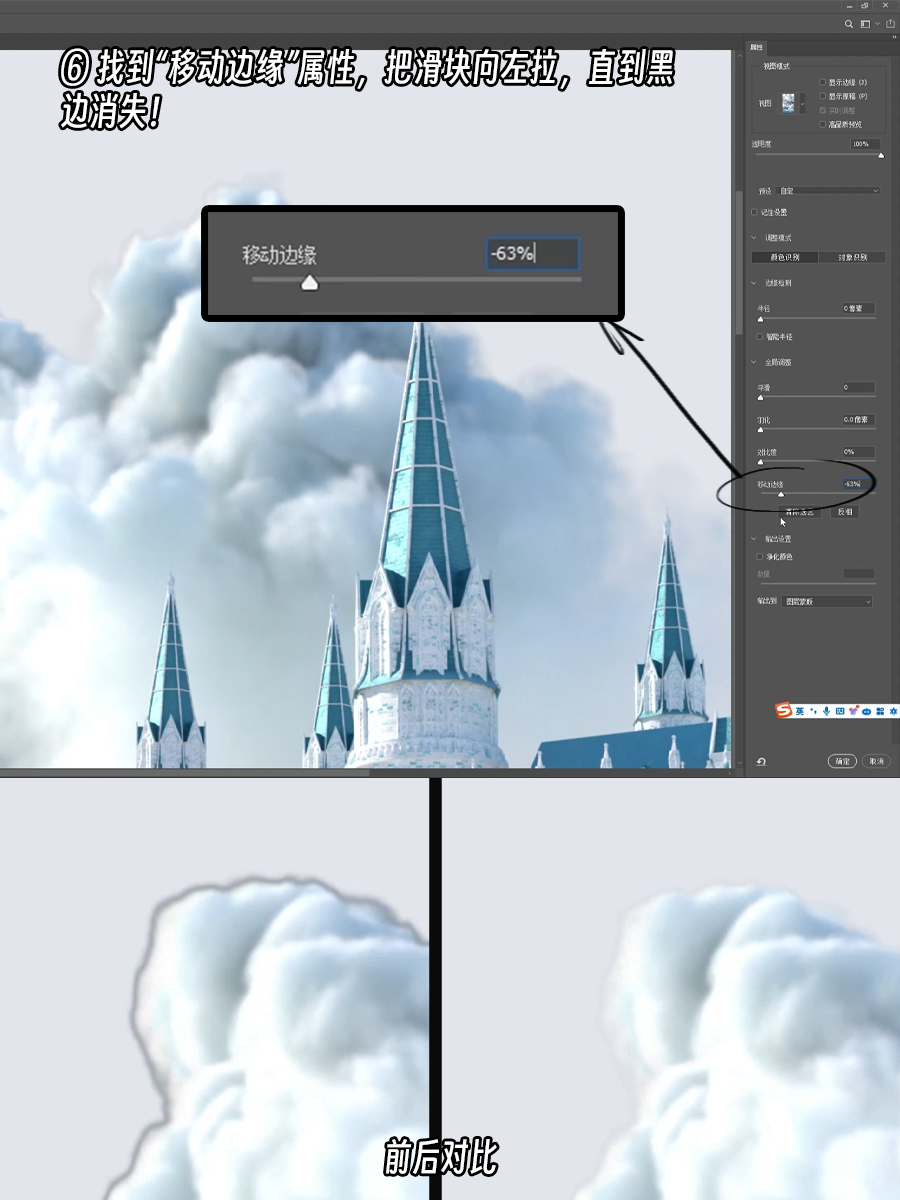Click the 羽化 slider handle
Screen dimensions: 900x1200
(x=761, y=430)
